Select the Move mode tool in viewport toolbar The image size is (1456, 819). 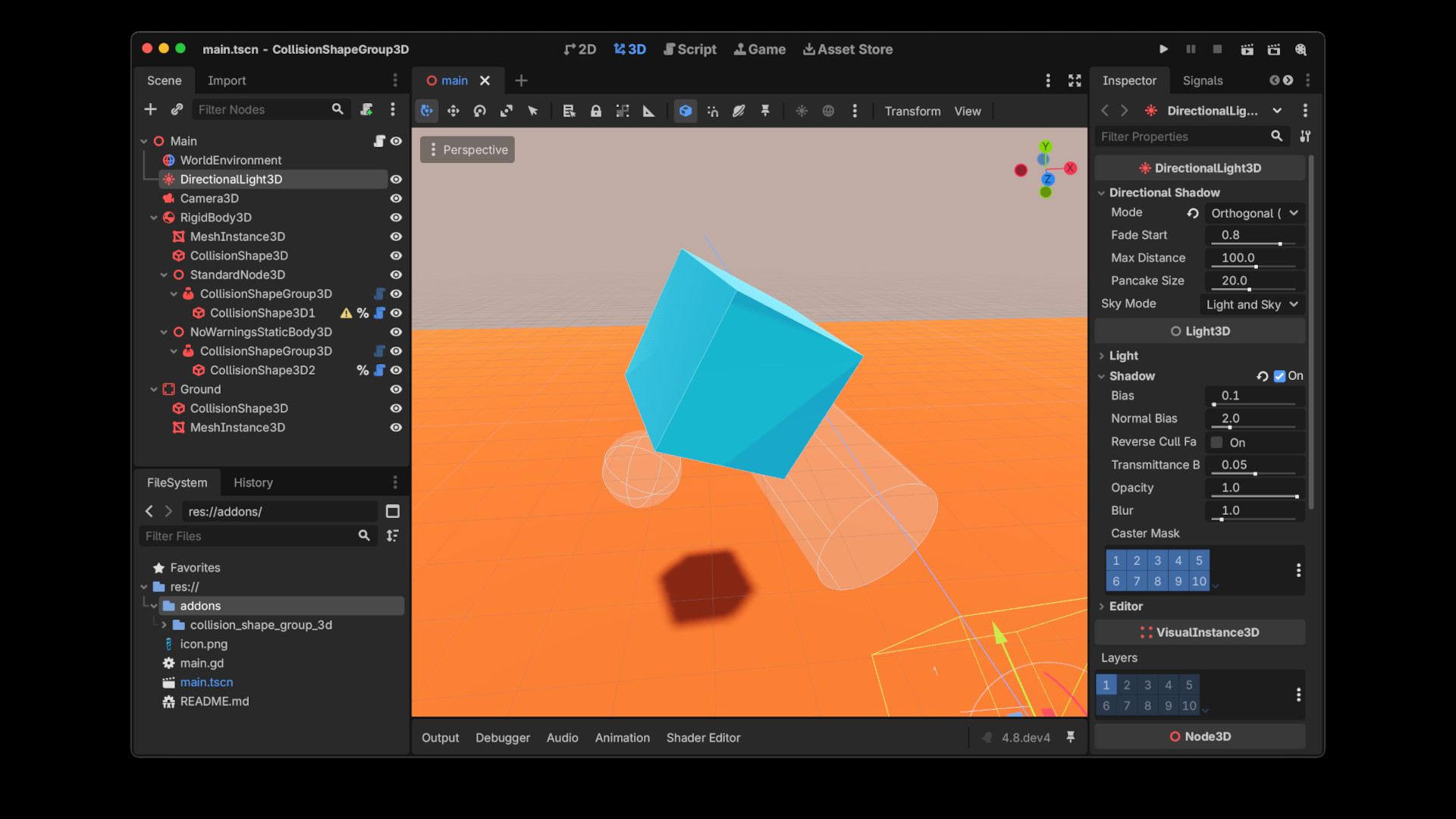453,111
